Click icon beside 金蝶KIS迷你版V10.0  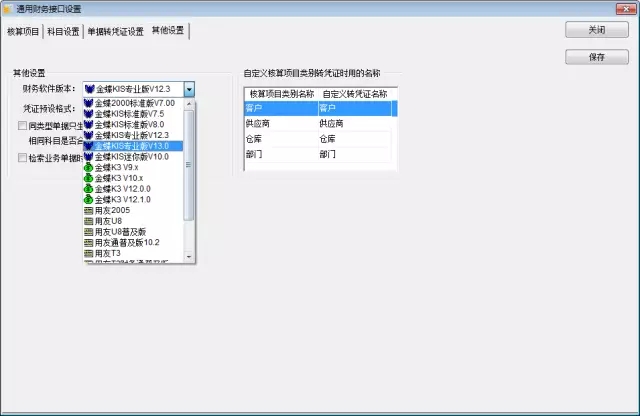click(89, 157)
